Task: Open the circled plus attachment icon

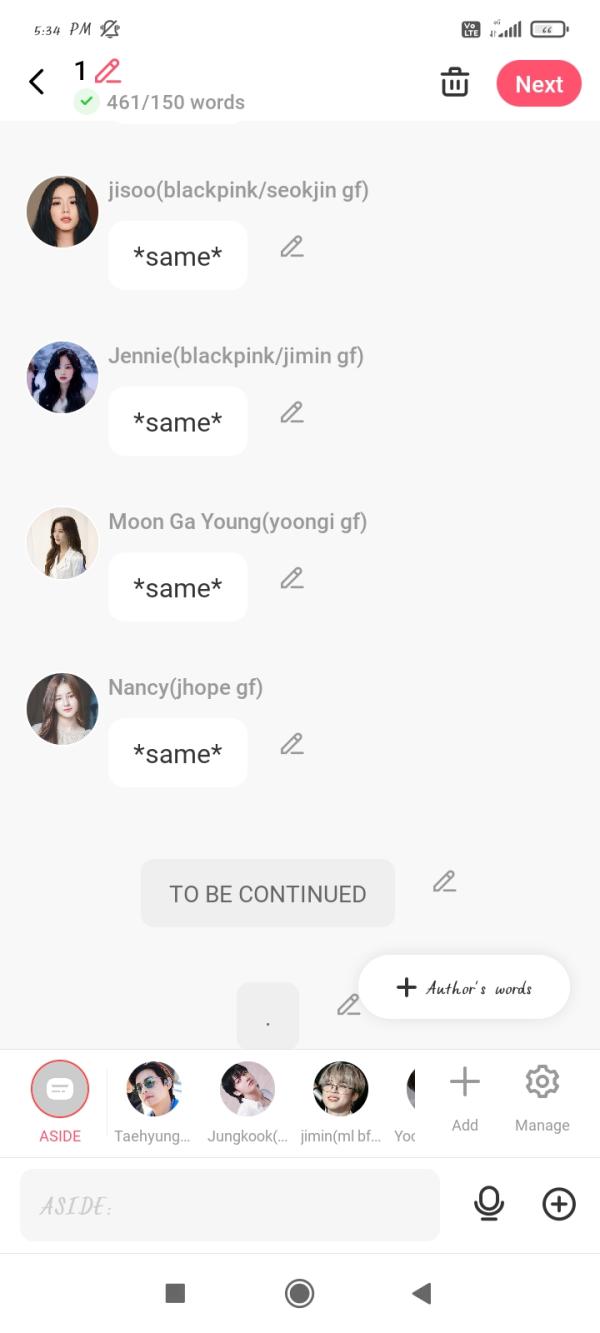Action: (559, 1204)
